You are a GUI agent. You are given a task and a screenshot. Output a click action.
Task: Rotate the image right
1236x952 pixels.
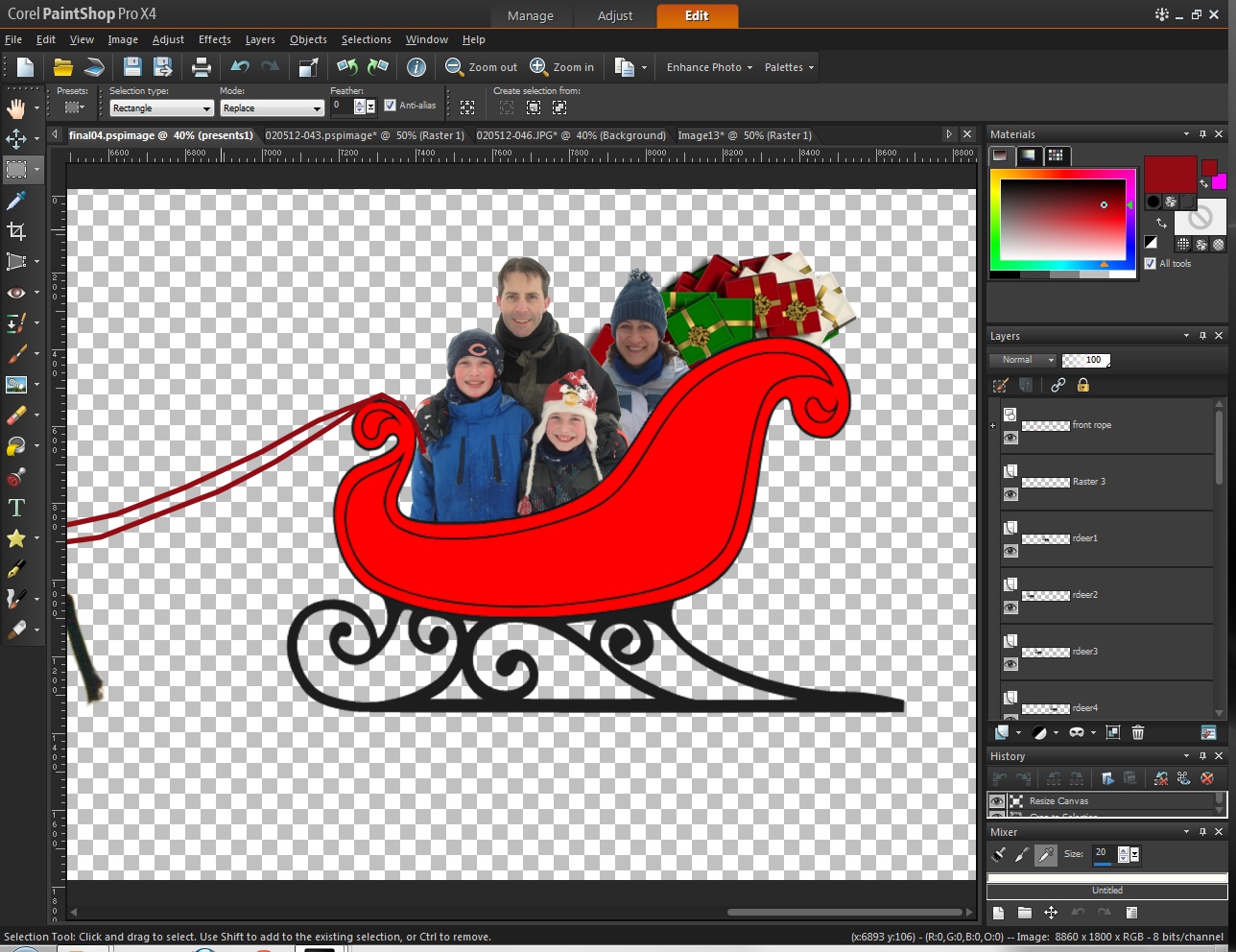pyautogui.click(x=378, y=67)
